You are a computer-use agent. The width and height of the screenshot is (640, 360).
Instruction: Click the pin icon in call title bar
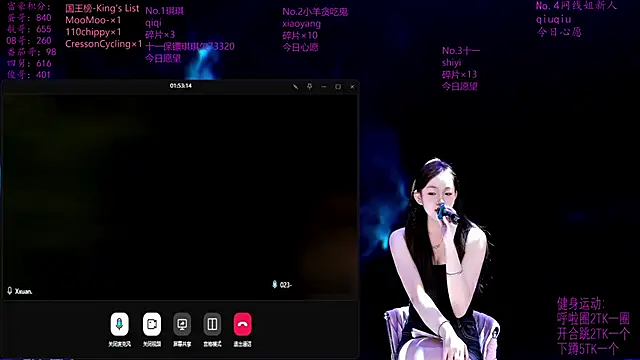[x=309, y=87]
